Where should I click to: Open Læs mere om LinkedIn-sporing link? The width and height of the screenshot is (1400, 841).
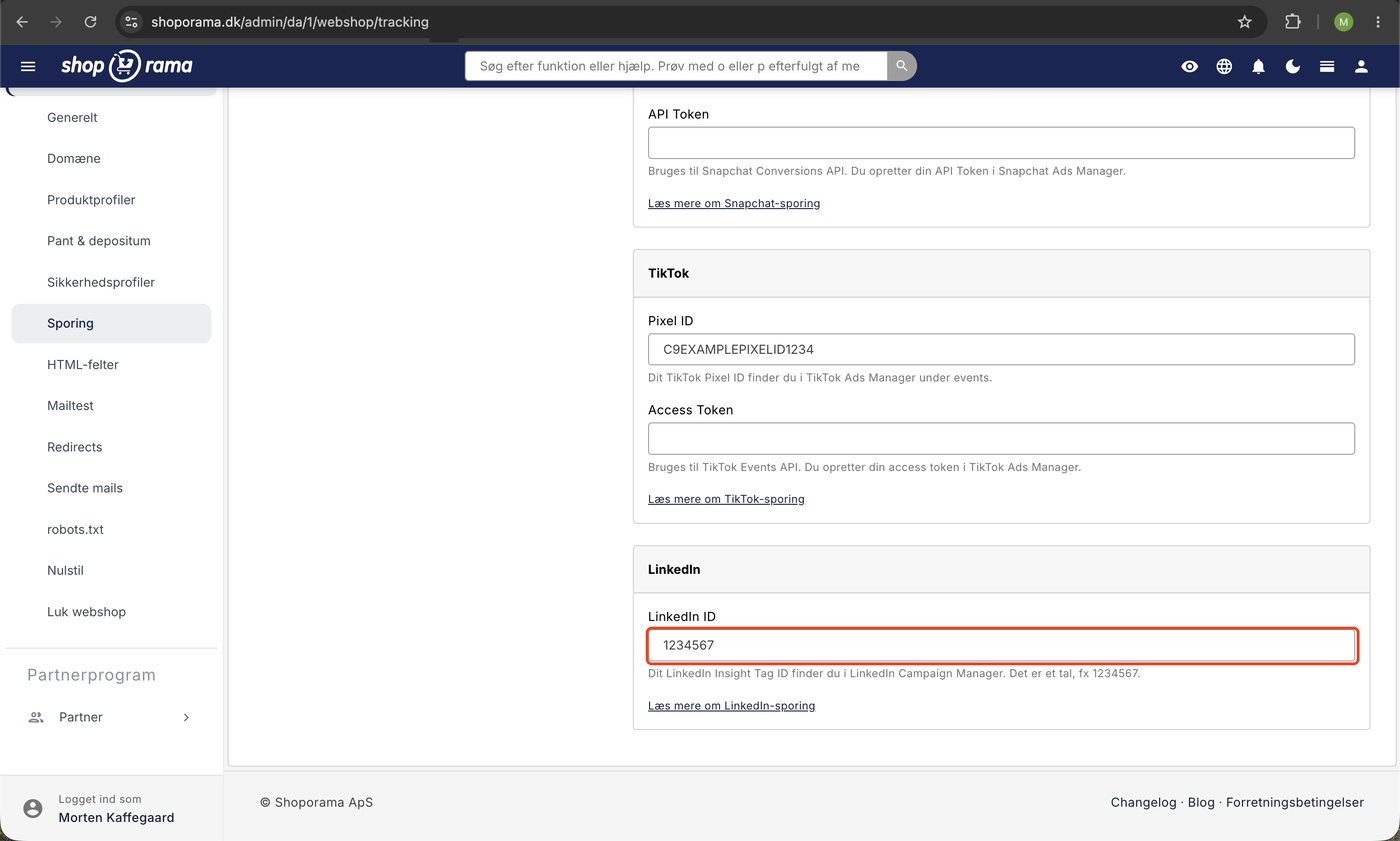[x=731, y=706]
